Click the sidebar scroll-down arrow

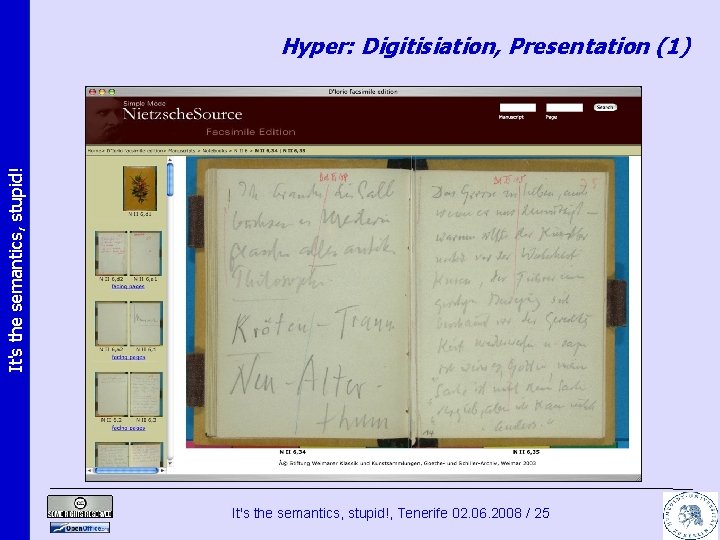click(170, 463)
